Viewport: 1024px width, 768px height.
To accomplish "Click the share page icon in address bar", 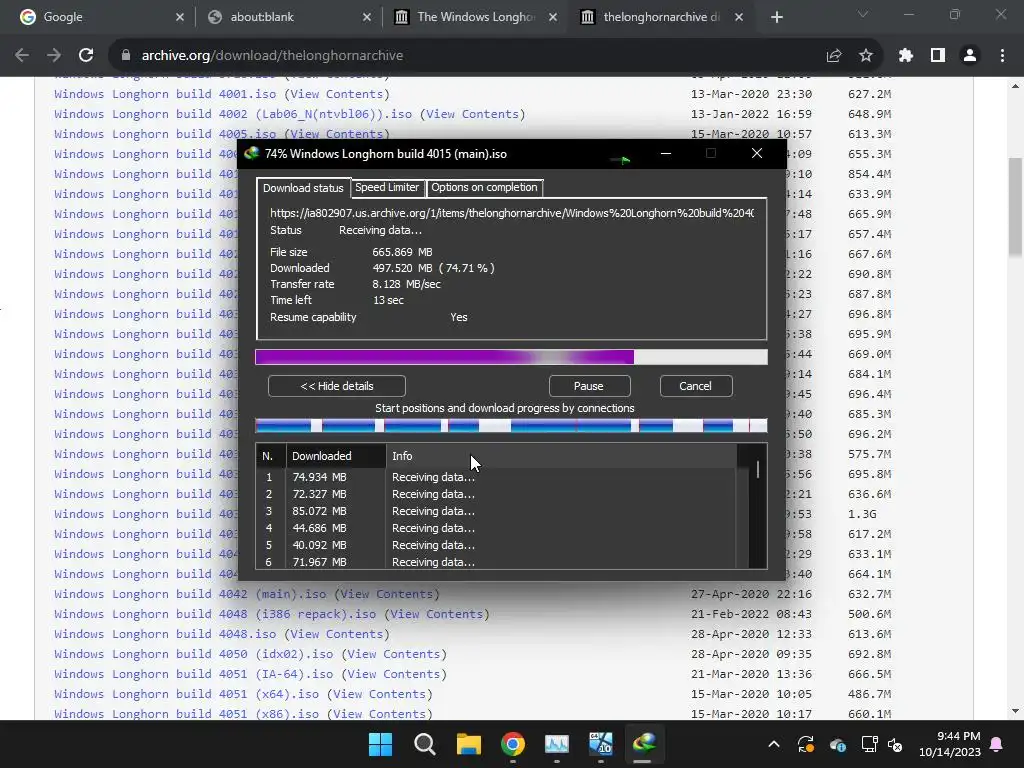I will pyautogui.click(x=834, y=56).
